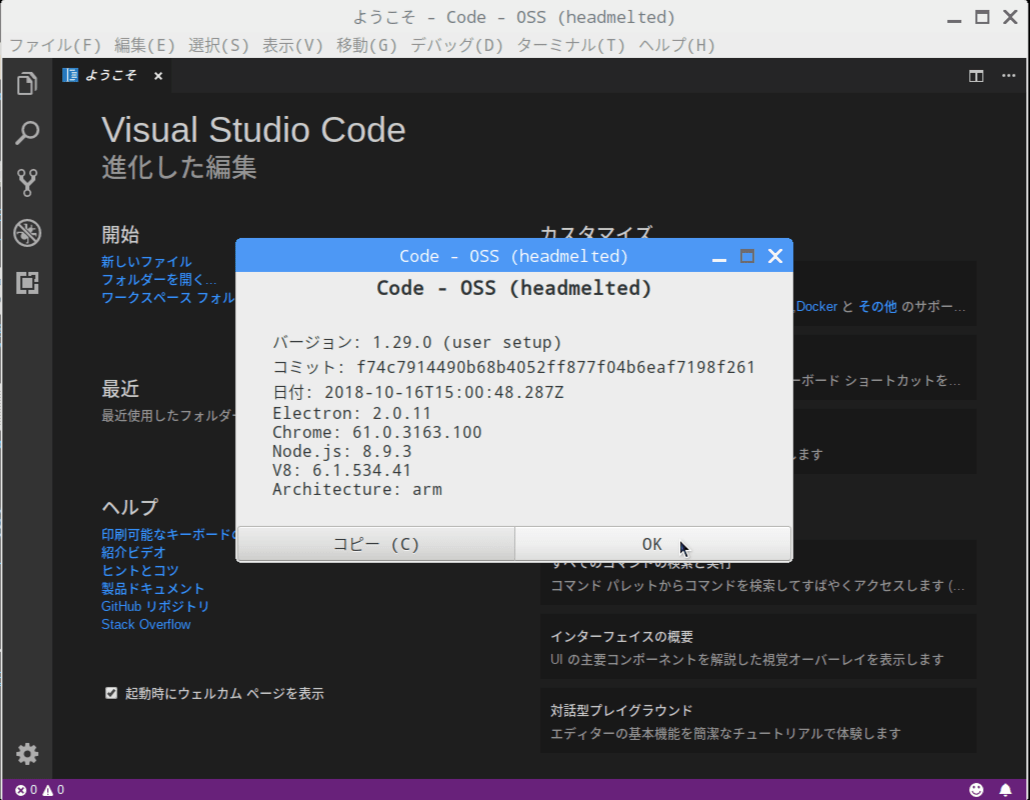Viewport: 1030px width, 800px height.
Task: Click the フォルダーを開く... link
Action: coord(159,280)
